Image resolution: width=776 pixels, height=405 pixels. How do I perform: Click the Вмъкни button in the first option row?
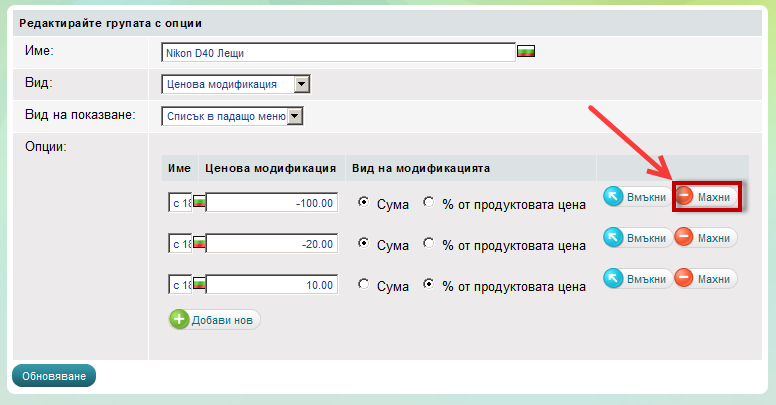click(x=635, y=197)
